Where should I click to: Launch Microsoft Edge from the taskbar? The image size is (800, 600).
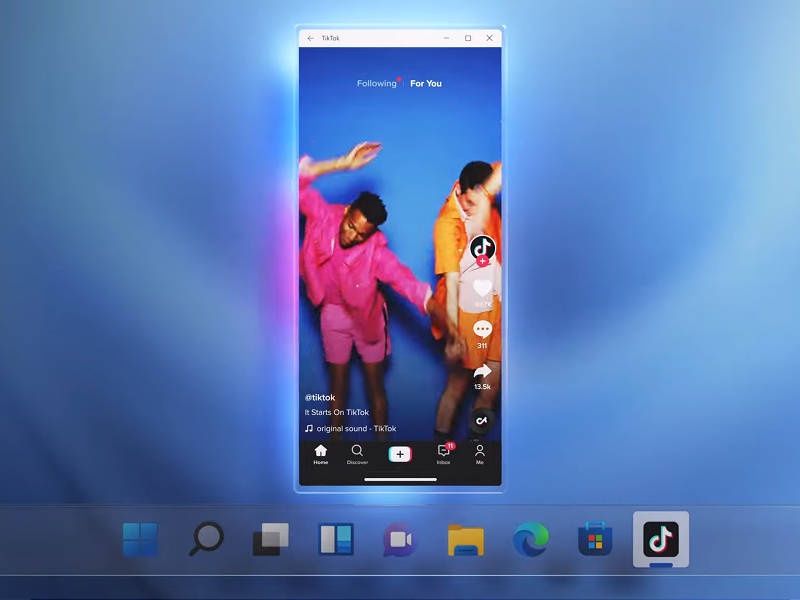(x=531, y=539)
